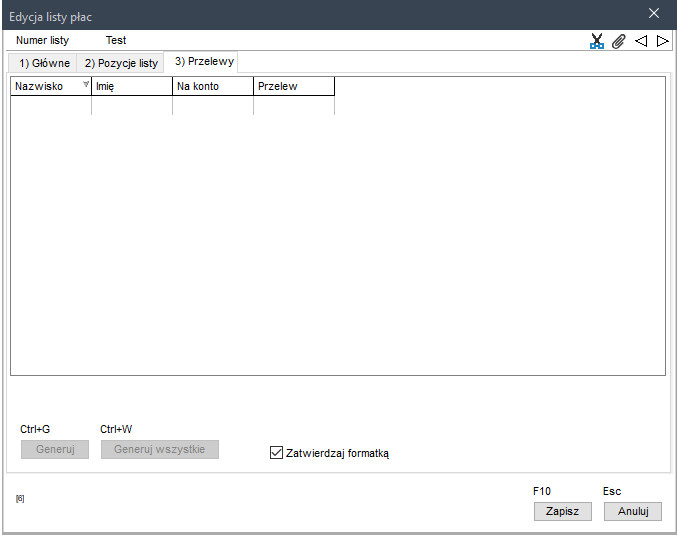Click the Generuj wszystkie button

click(159, 449)
